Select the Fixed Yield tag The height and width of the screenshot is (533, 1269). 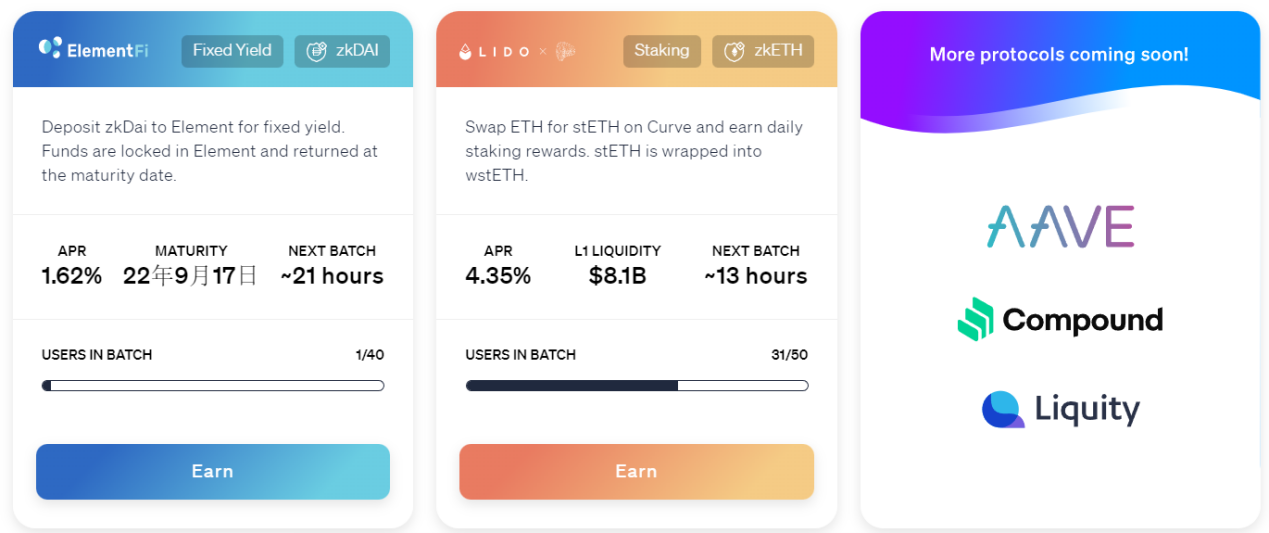click(232, 51)
